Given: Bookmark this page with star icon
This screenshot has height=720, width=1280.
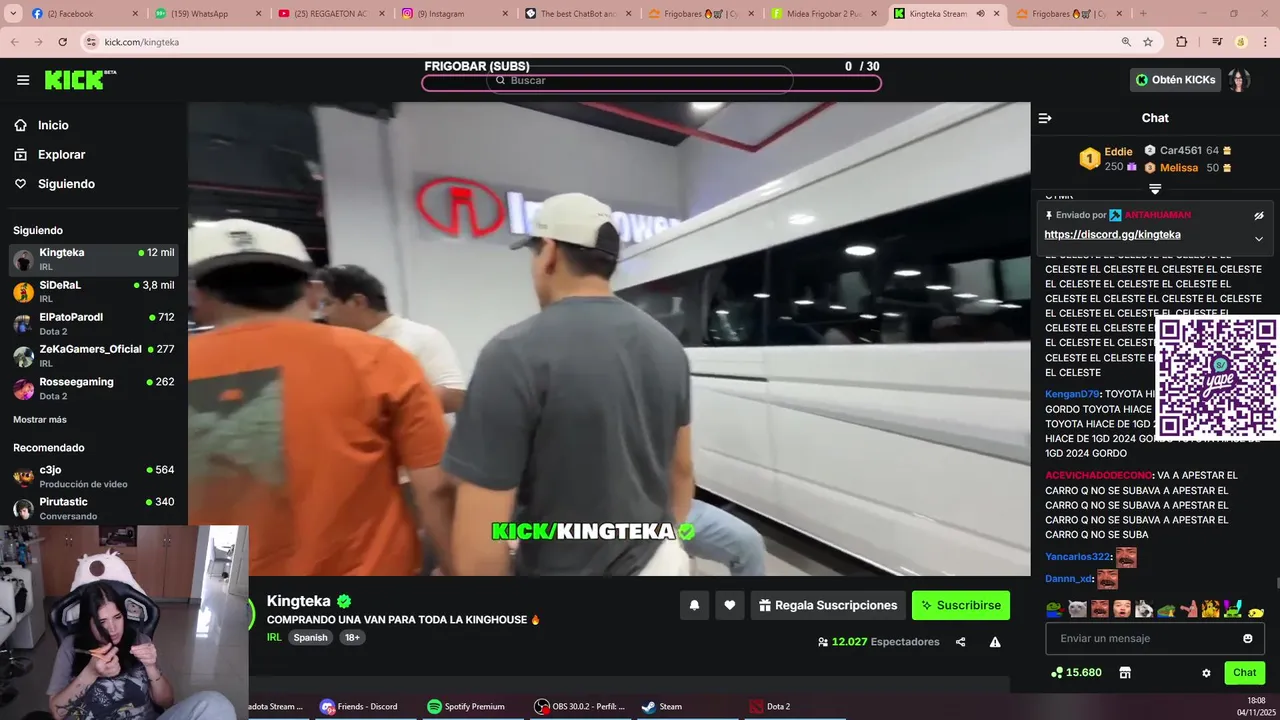Looking at the screenshot, I should tap(1148, 42).
